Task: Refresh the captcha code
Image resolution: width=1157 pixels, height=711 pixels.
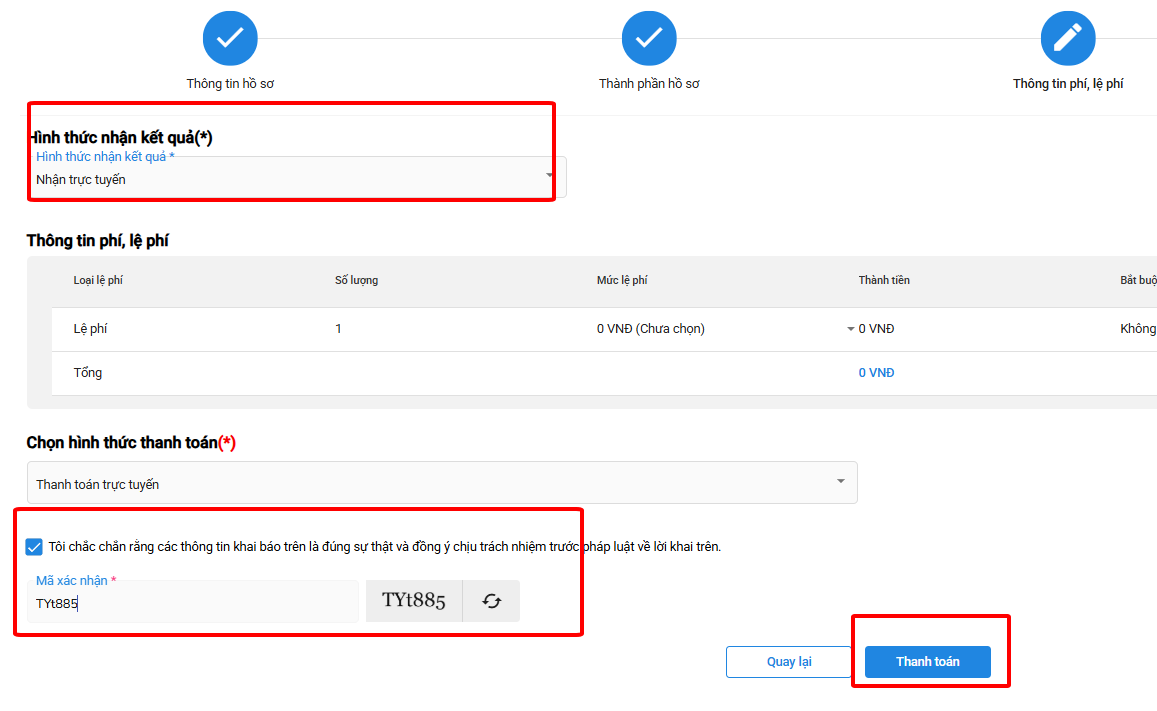Action: coord(491,601)
